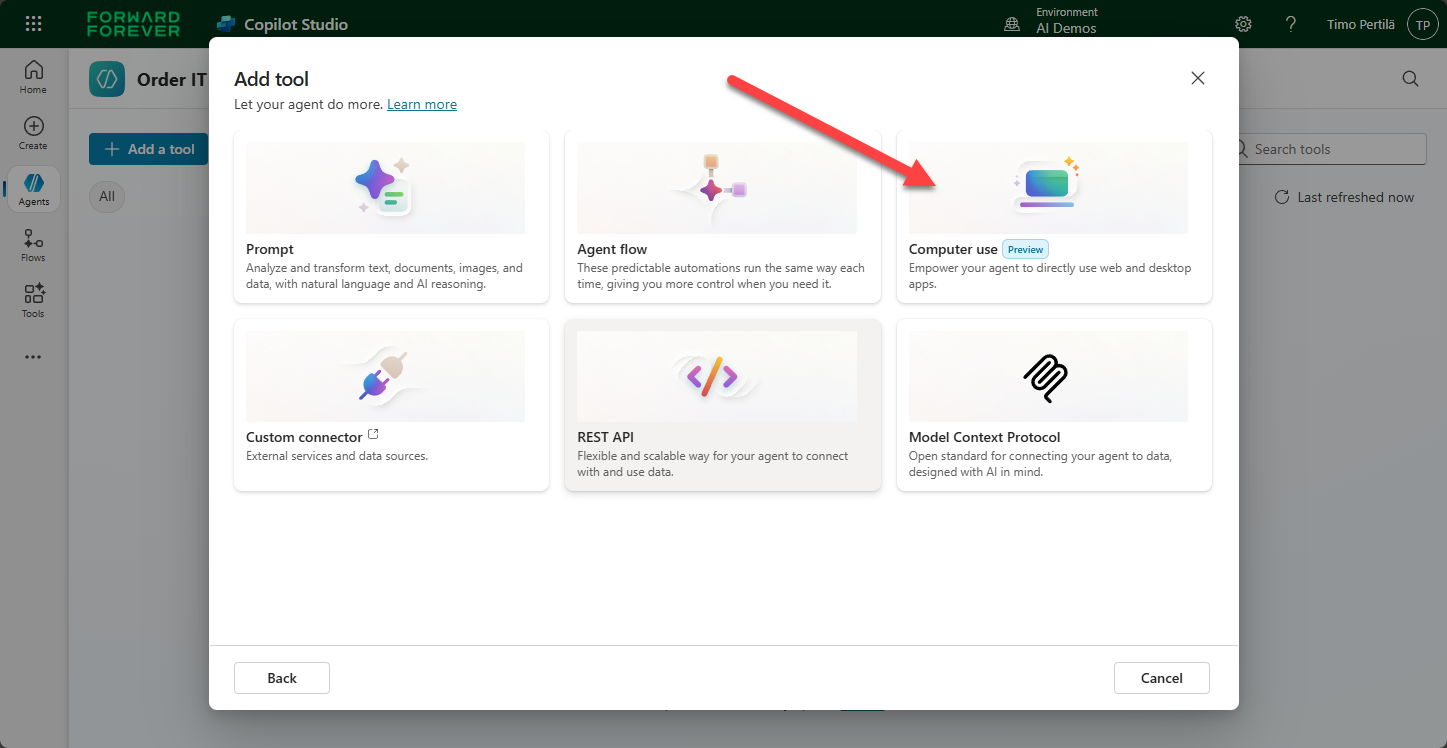Open the TP user account avatar

(x=1422, y=24)
